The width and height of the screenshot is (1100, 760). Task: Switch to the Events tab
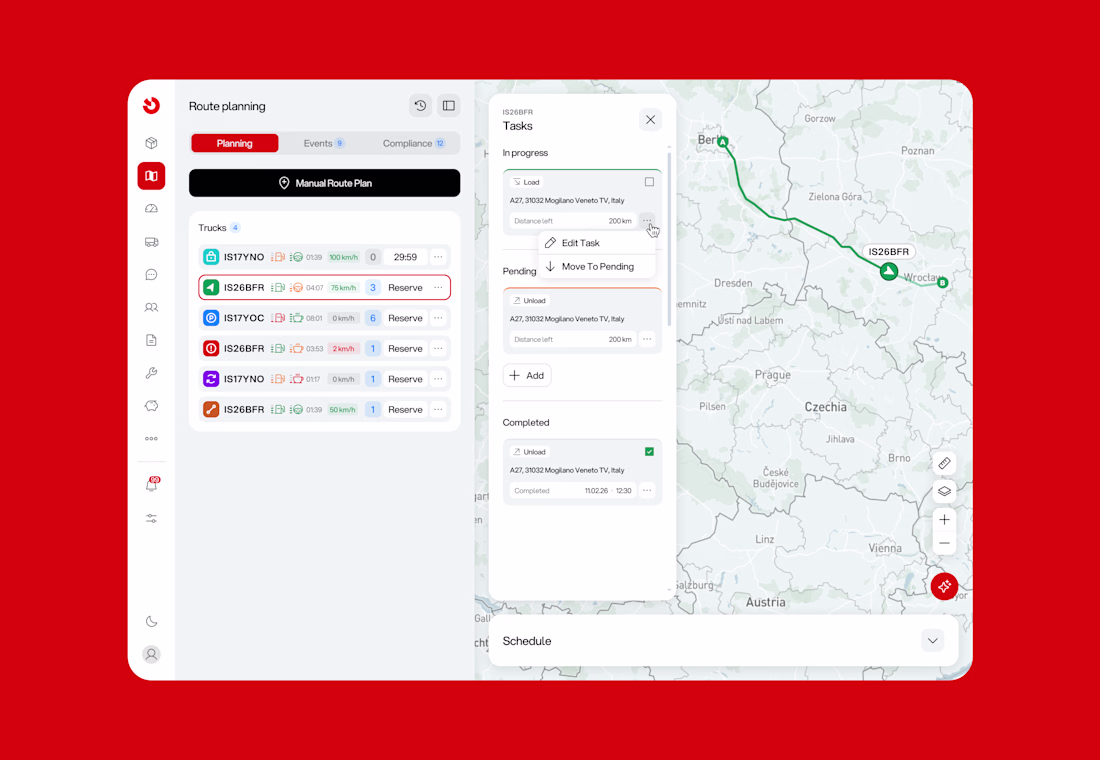click(323, 143)
